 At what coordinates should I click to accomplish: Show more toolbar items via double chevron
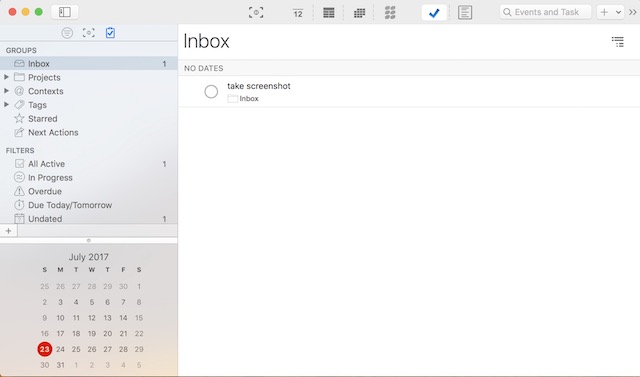coord(632,12)
